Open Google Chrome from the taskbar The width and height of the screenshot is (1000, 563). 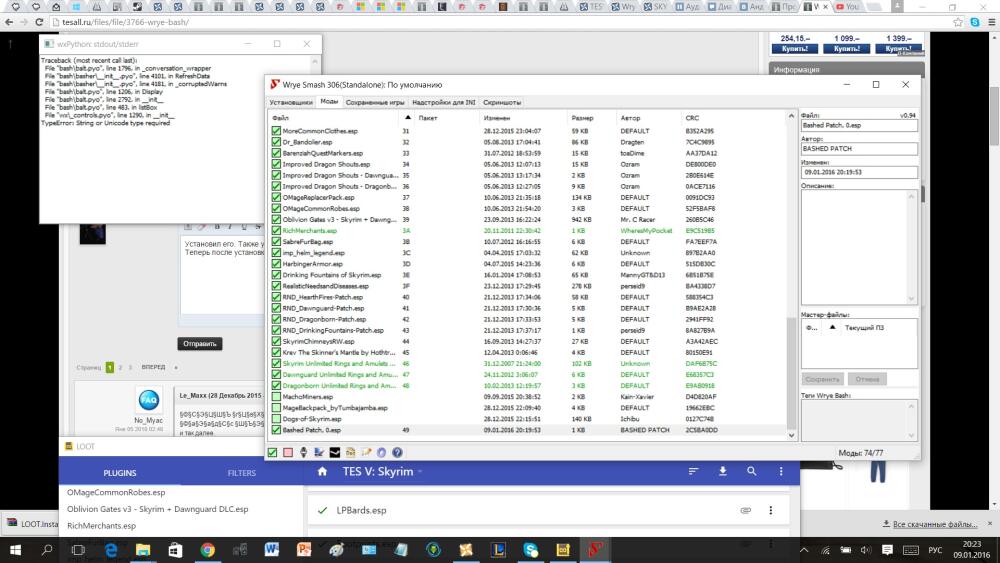coord(207,550)
